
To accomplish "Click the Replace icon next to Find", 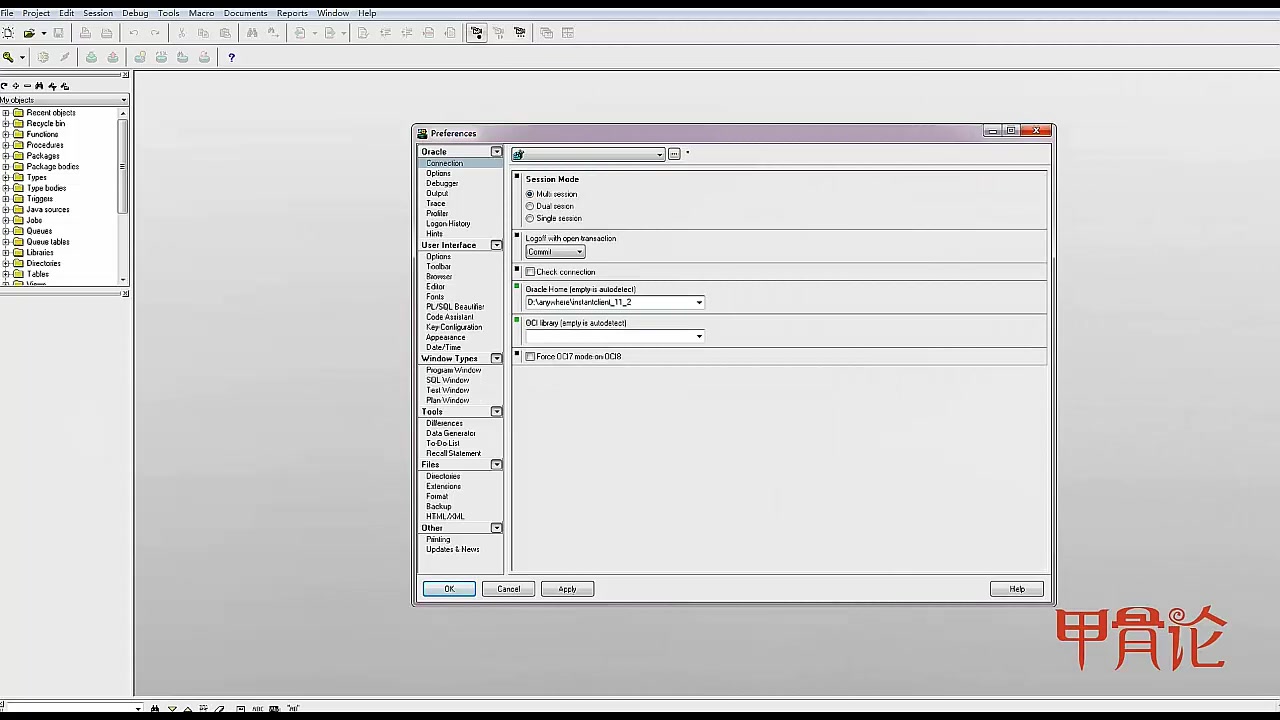I will pos(273,33).
